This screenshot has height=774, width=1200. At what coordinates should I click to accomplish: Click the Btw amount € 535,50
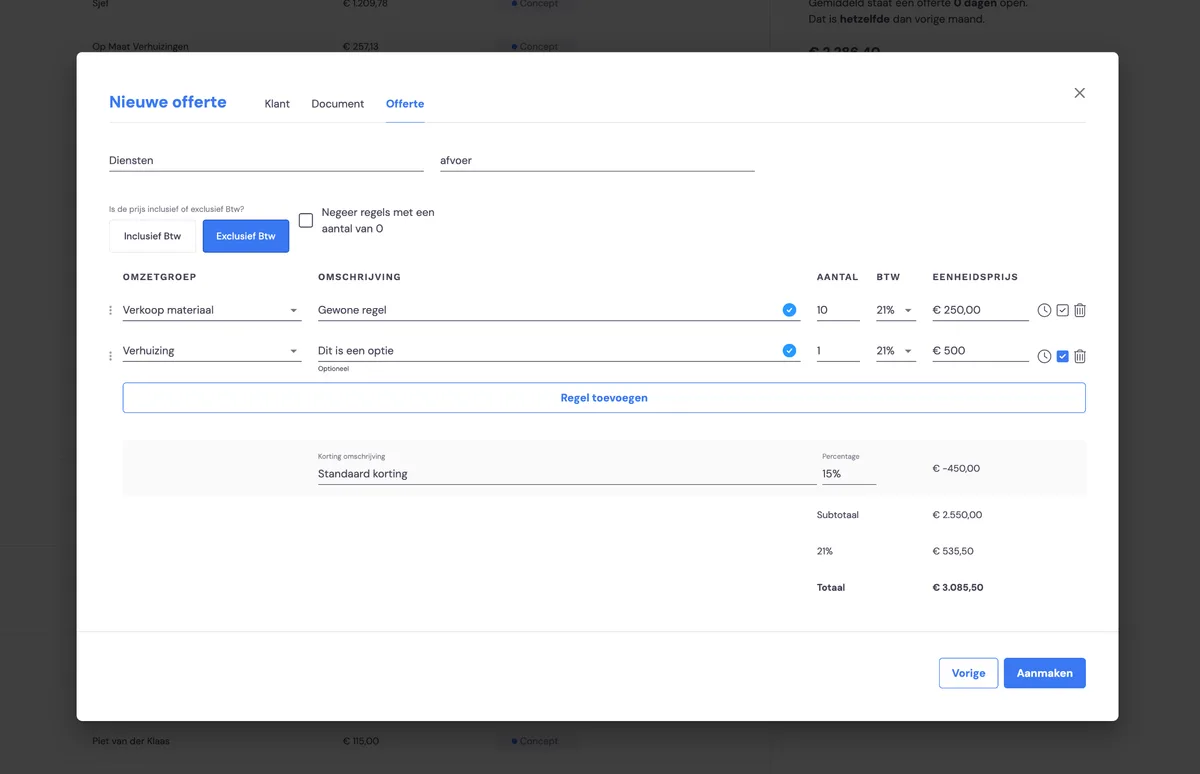[x=953, y=551]
